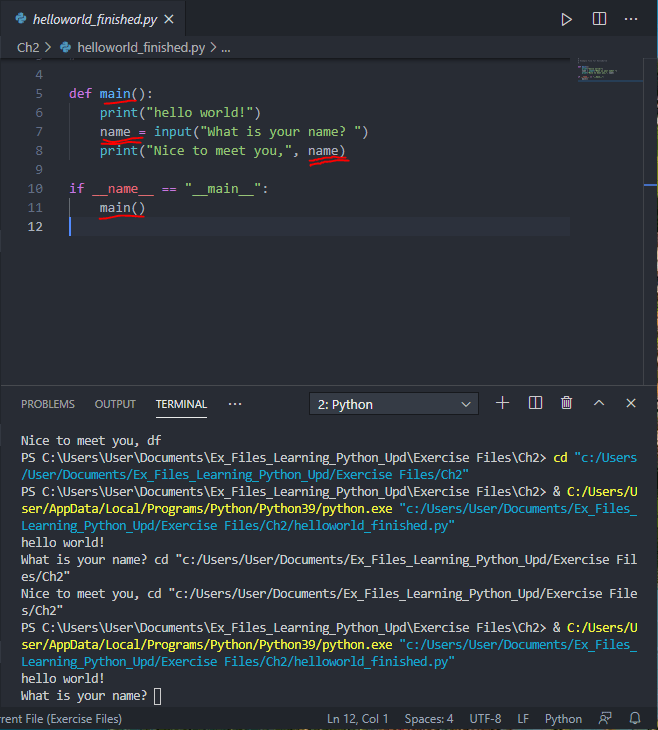Show additional panel views via ellipsis
Viewport: 658px width, 730px height.
(235, 404)
